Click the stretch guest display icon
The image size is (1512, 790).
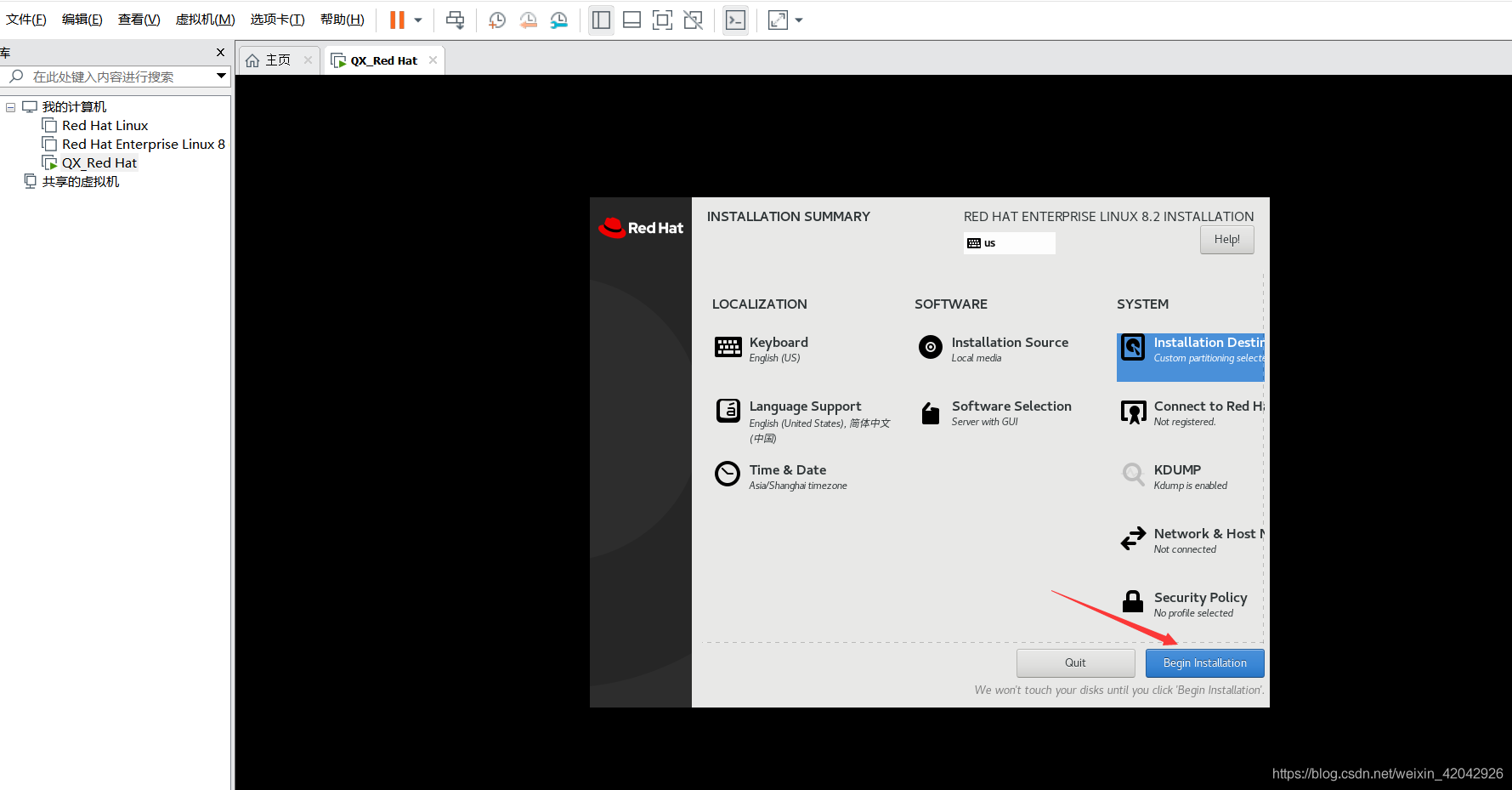click(x=778, y=20)
